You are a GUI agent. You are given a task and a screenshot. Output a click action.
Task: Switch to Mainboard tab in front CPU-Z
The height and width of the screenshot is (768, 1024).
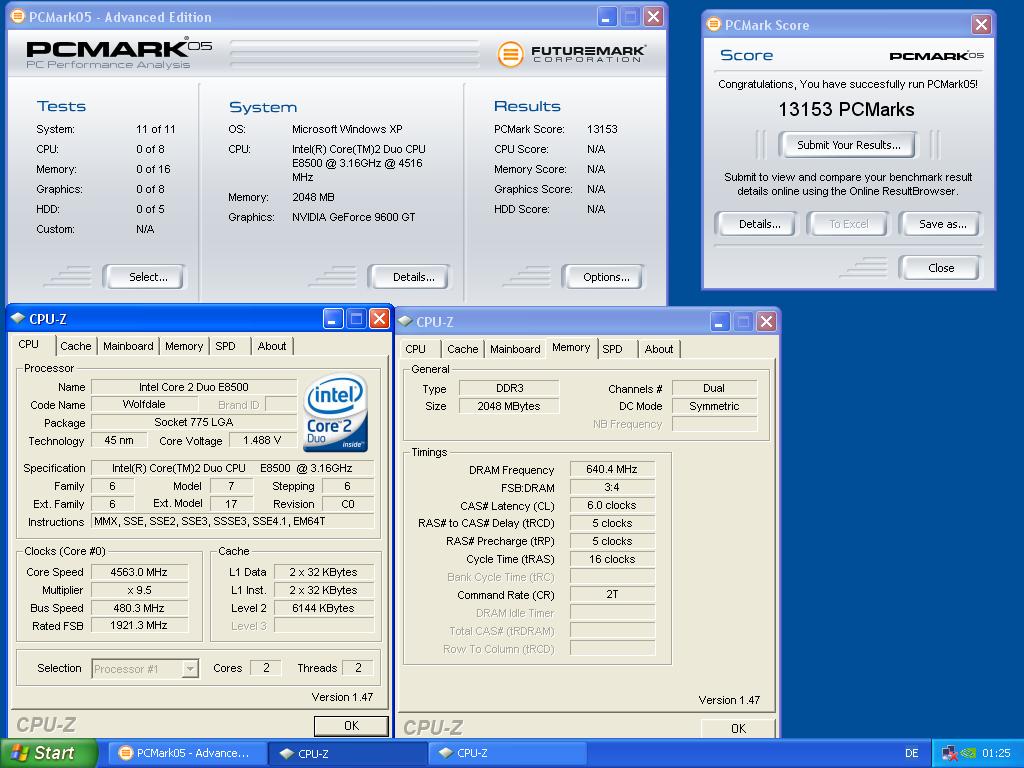[x=128, y=346]
